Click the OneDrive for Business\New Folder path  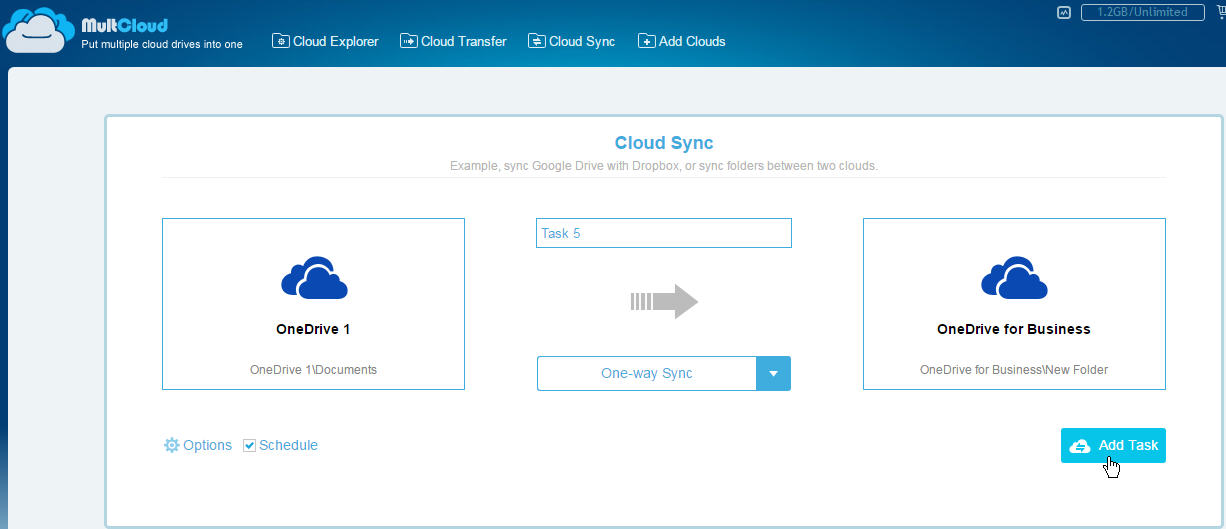point(1014,369)
